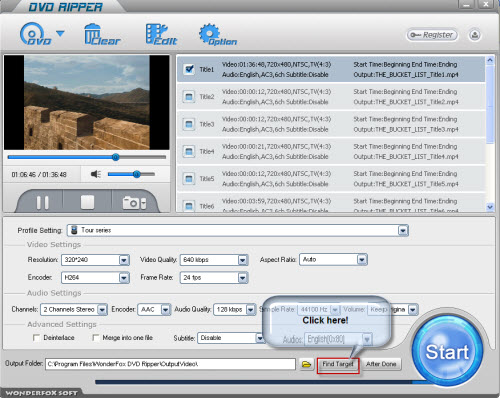The height and width of the screenshot is (398, 500).
Task: Click the 01:06:46 / 01:36:48 time display
Action: [39, 174]
